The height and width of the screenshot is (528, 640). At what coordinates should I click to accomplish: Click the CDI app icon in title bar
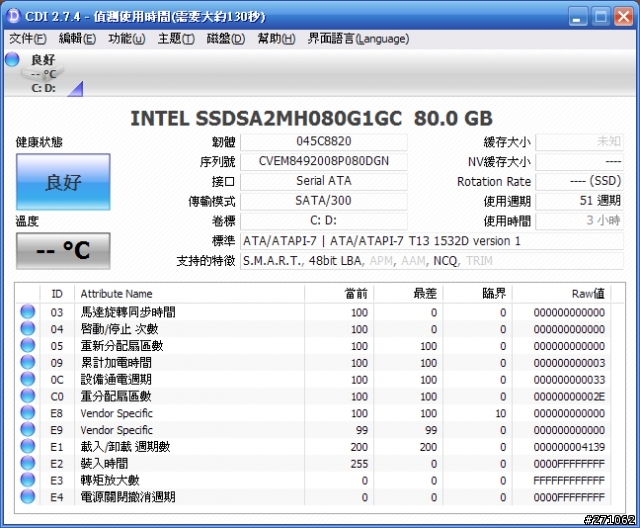[13, 16]
